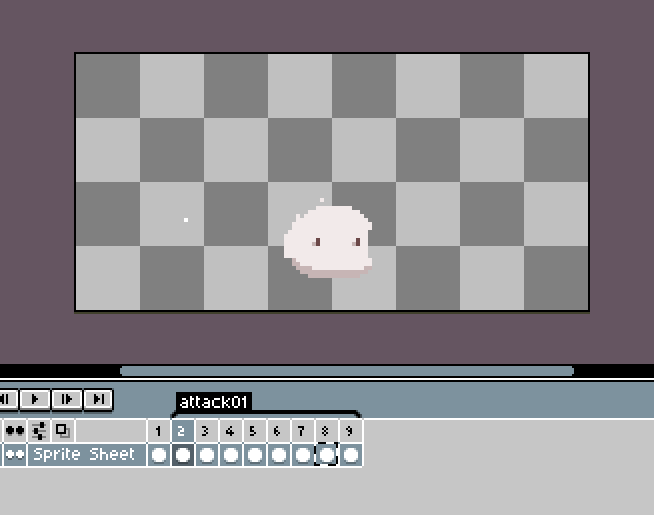Image resolution: width=654 pixels, height=515 pixels.
Task: Select frame 1 header
Action: [158, 431]
